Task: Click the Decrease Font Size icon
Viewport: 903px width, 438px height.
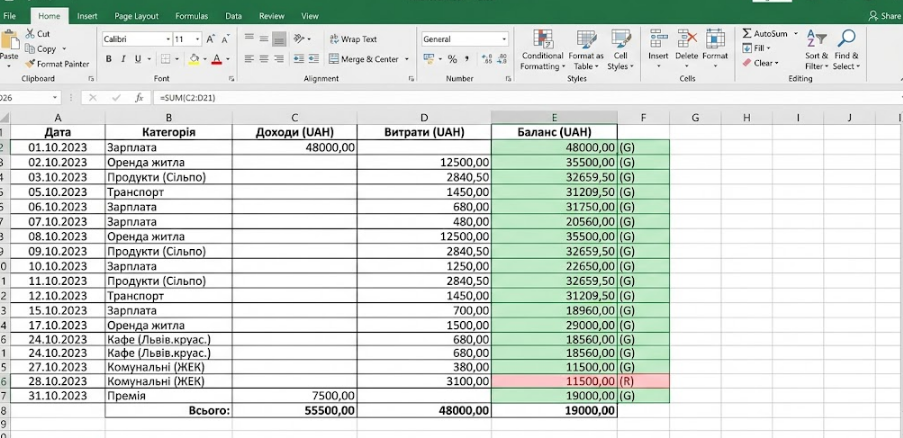Action: tap(225, 39)
